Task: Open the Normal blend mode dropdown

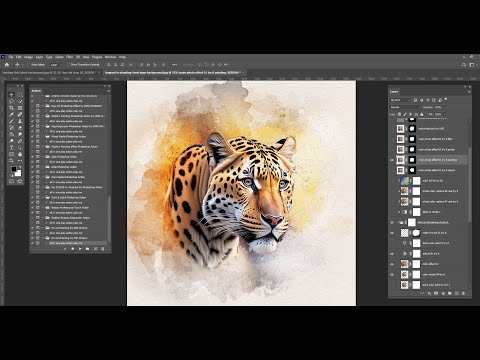Action: click(x=405, y=107)
